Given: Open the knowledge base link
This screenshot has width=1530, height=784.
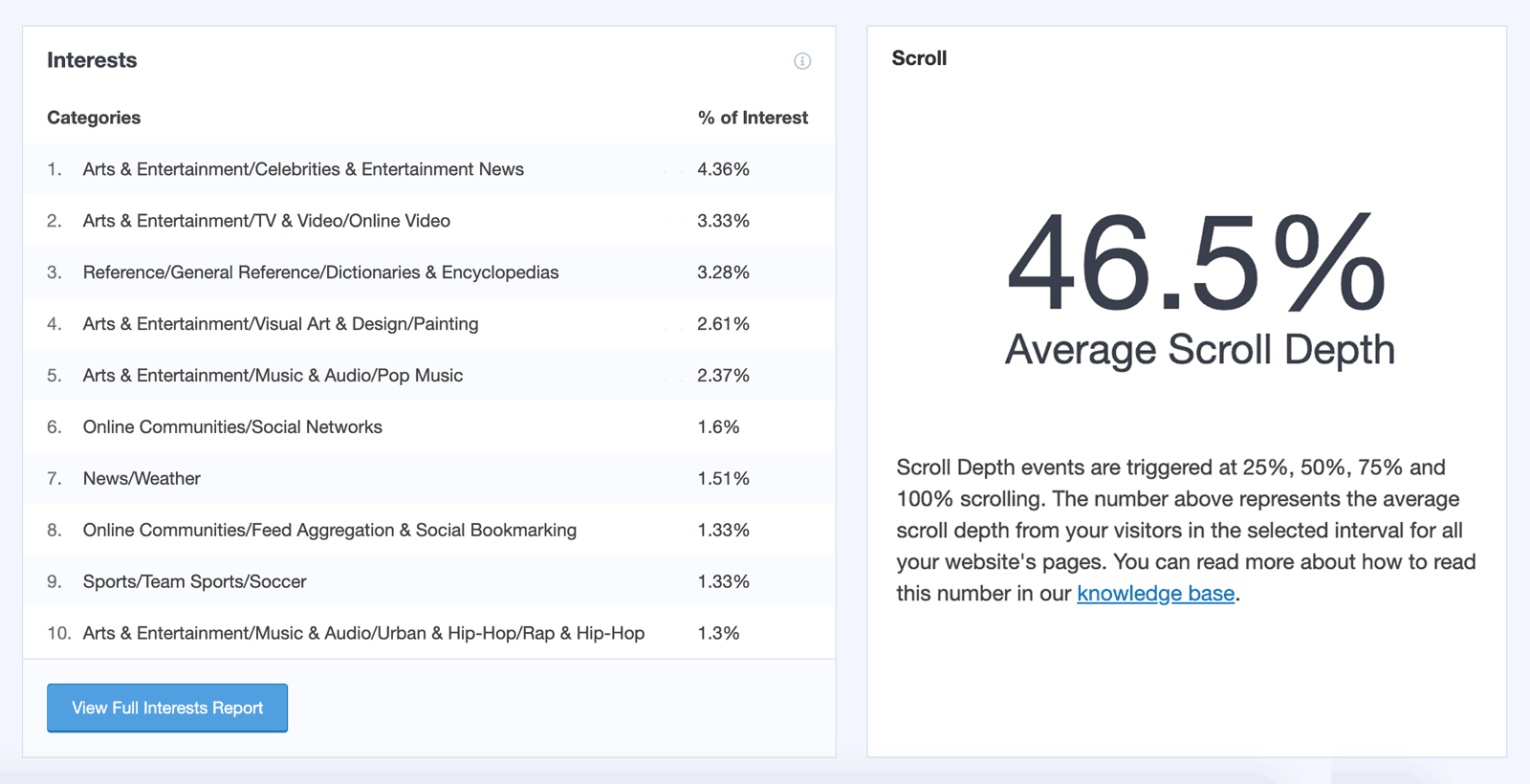Looking at the screenshot, I should pos(1154,593).
